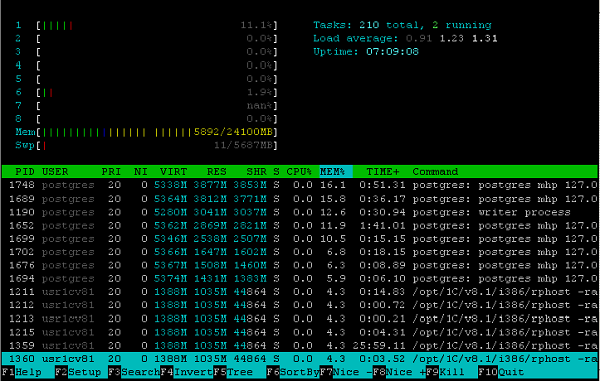Click the 5374M VIRT value
Screen dimensions: 600x381
pos(170,279)
